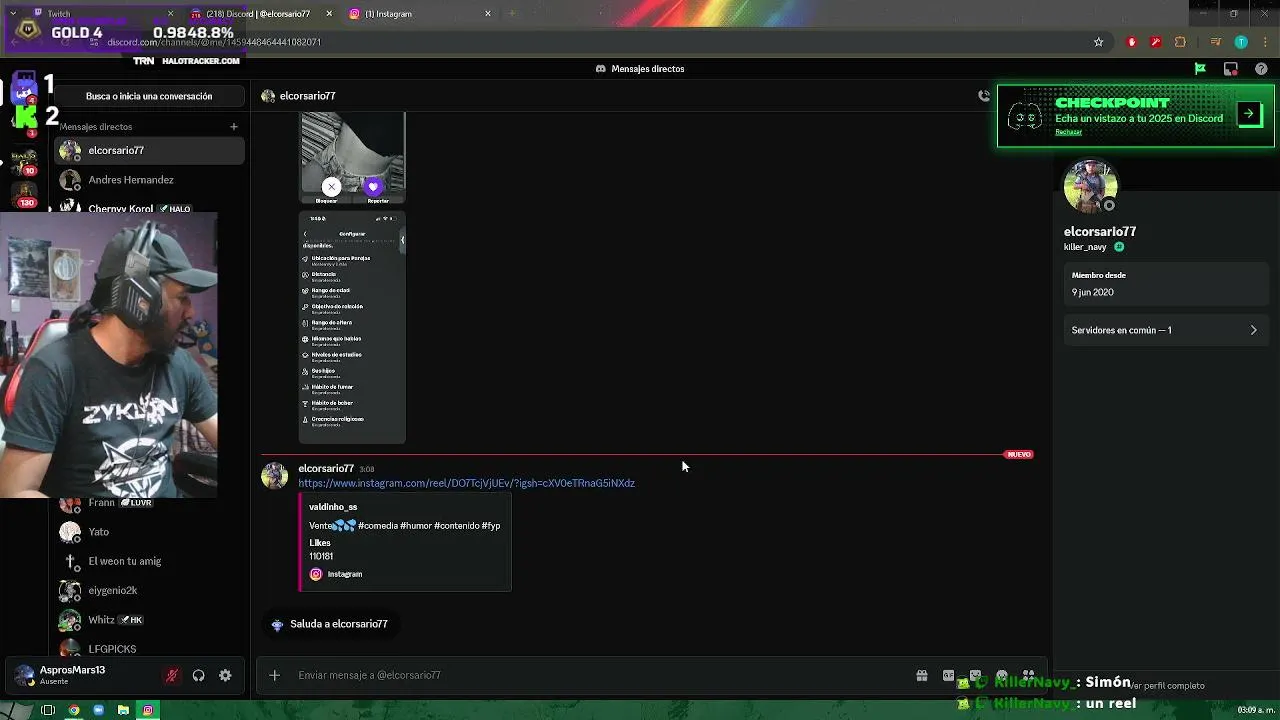Click the Saluda a elcorsario77 button

[x=329, y=624]
